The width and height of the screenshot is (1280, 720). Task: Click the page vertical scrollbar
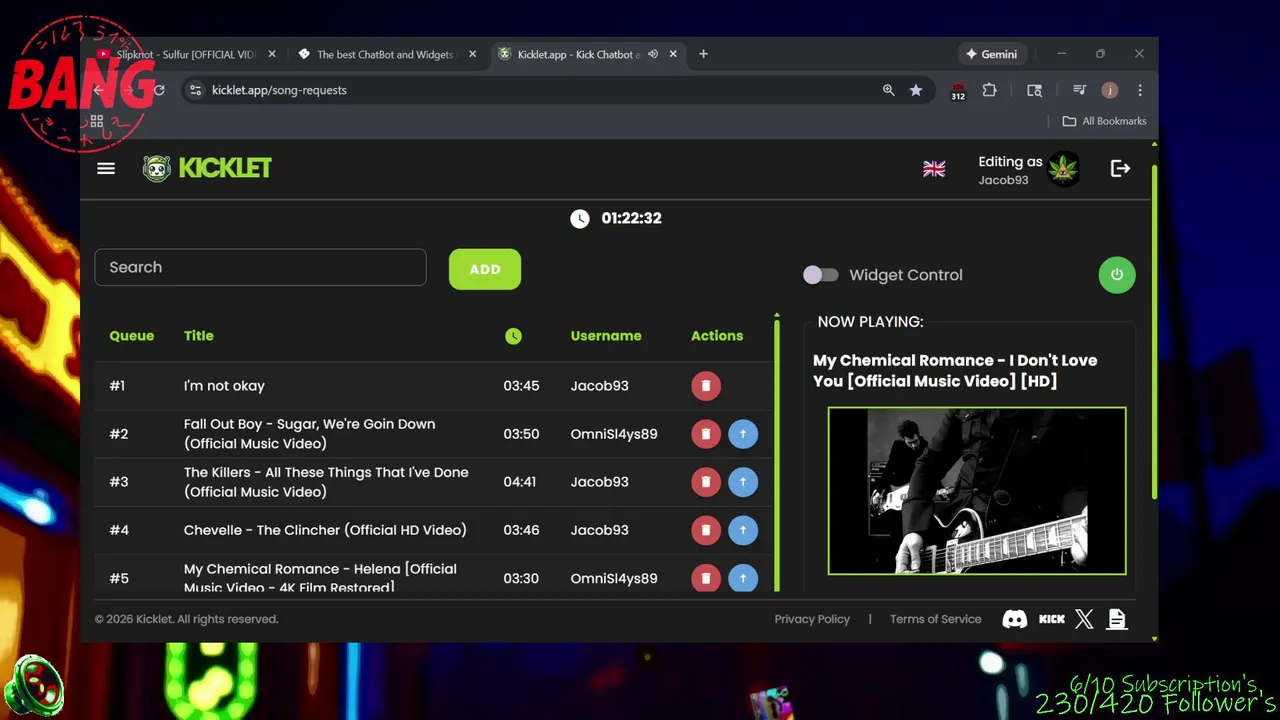click(1154, 330)
